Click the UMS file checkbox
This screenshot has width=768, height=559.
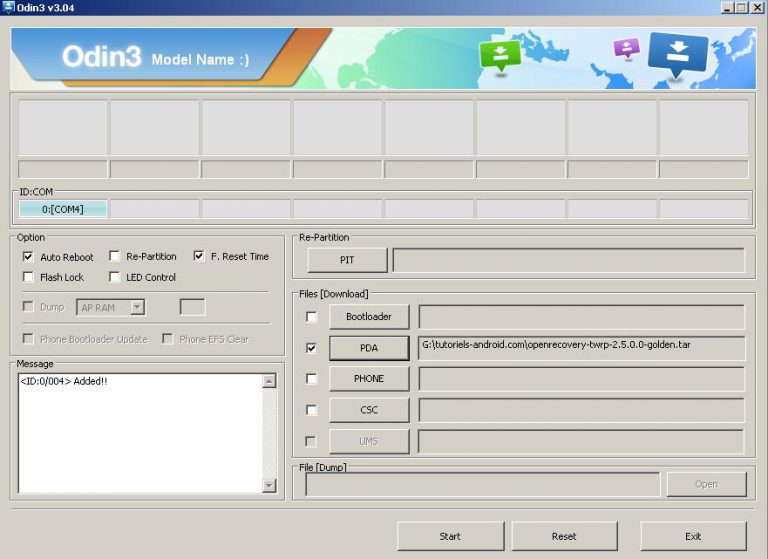click(311, 441)
